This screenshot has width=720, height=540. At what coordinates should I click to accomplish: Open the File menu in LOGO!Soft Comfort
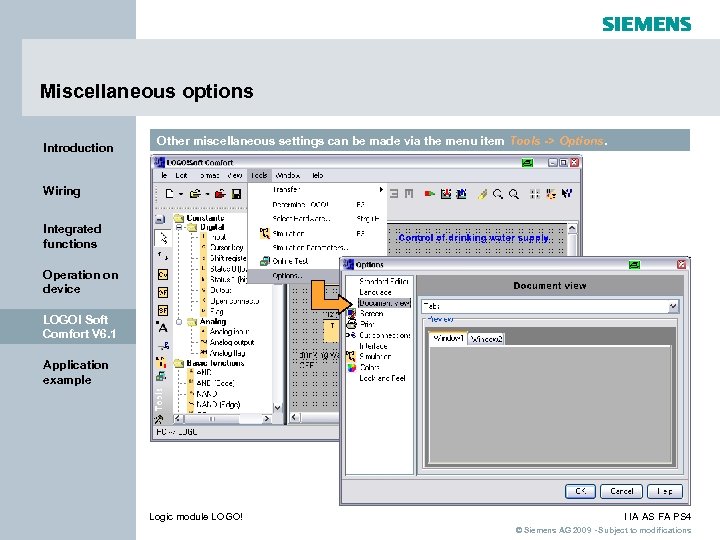pos(164,175)
